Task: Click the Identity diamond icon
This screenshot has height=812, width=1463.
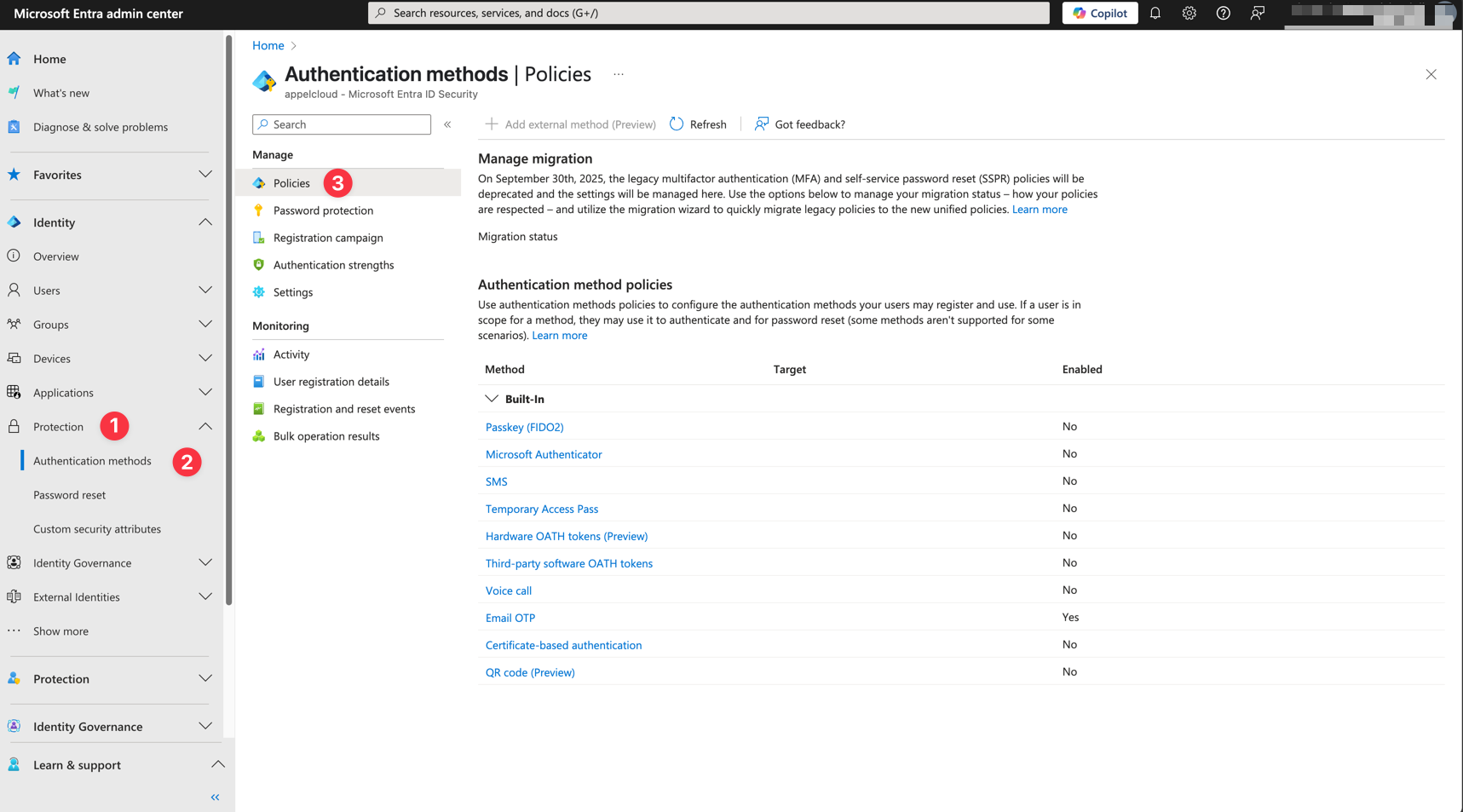Action: [14, 222]
